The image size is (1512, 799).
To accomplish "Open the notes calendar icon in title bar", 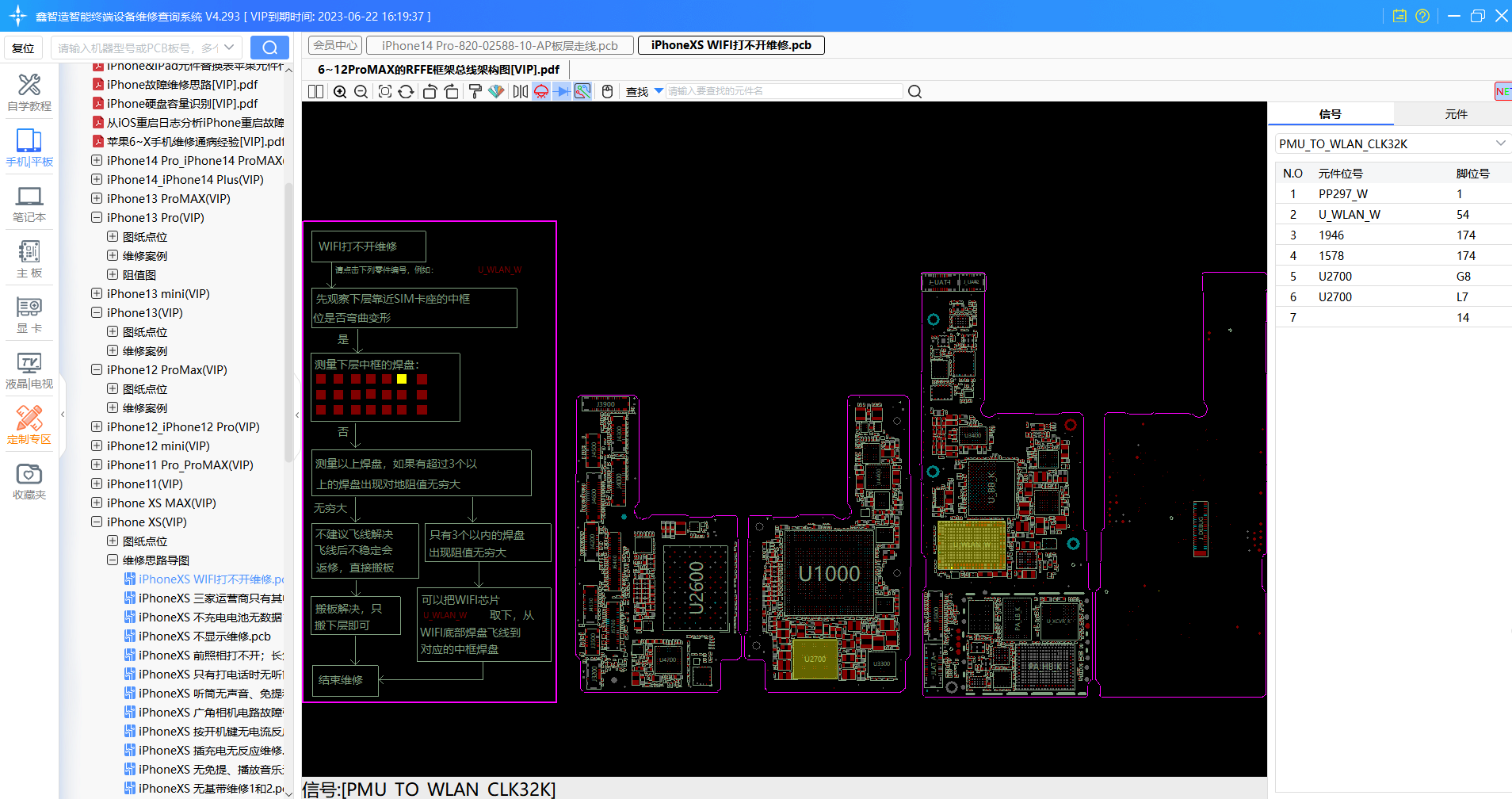I will coord(1399,16).
